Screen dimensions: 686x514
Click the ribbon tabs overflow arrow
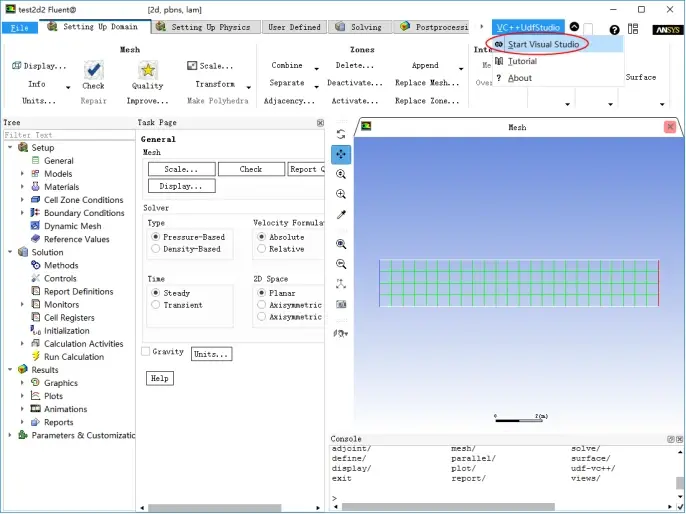coord(482,27)
